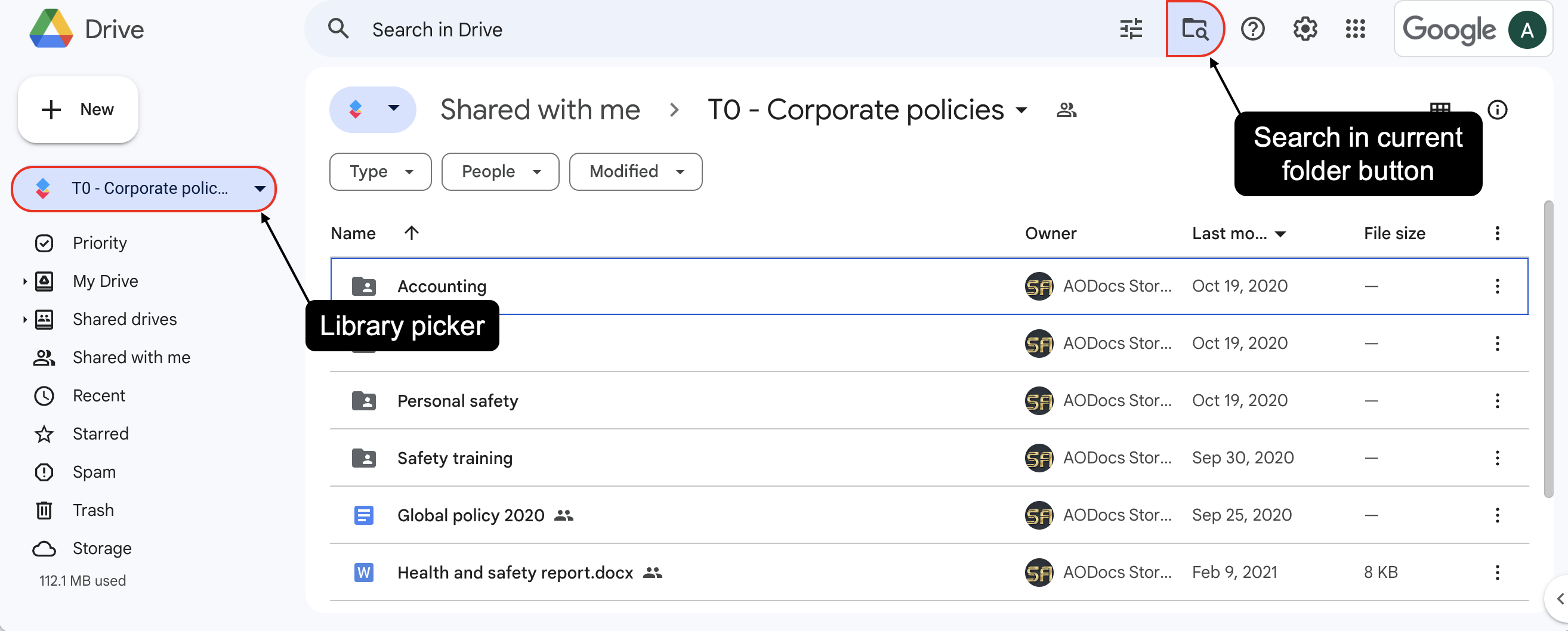Select Personal safety folder name
Image resolution: width=1568 pixels, height=631 pixels.
[x=458, y=400]
